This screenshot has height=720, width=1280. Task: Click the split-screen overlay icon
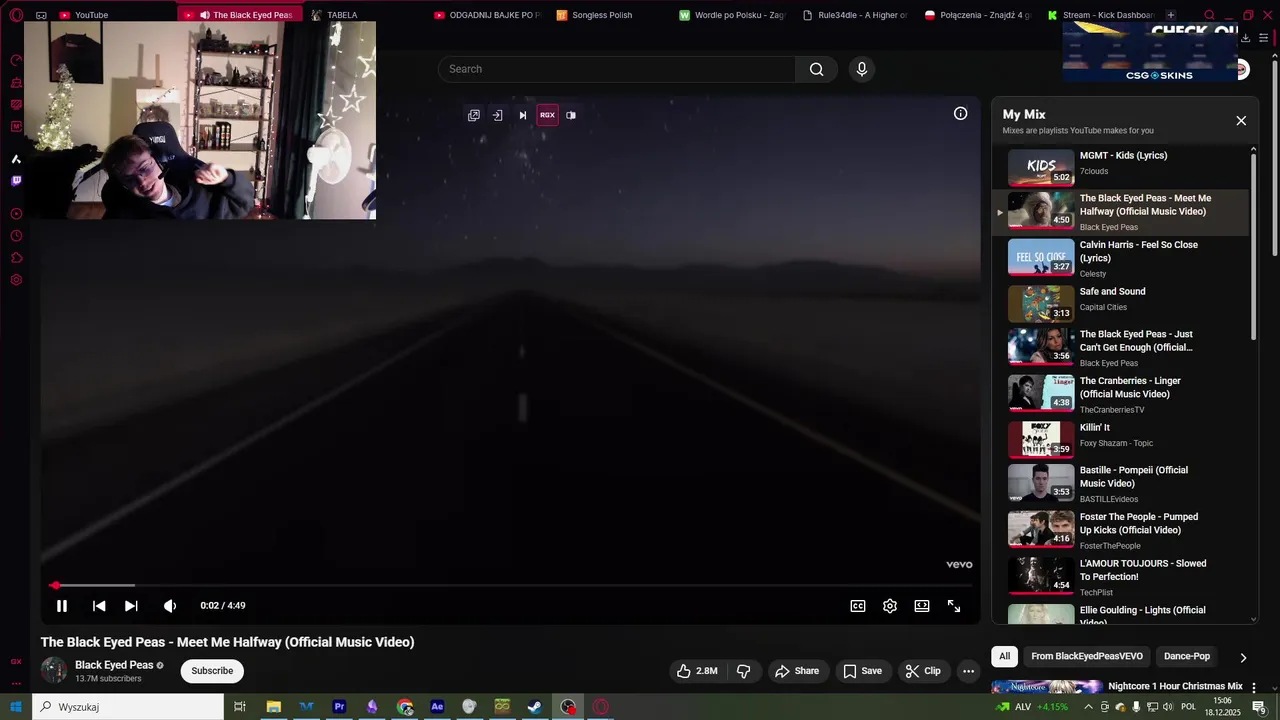(571, 115)
